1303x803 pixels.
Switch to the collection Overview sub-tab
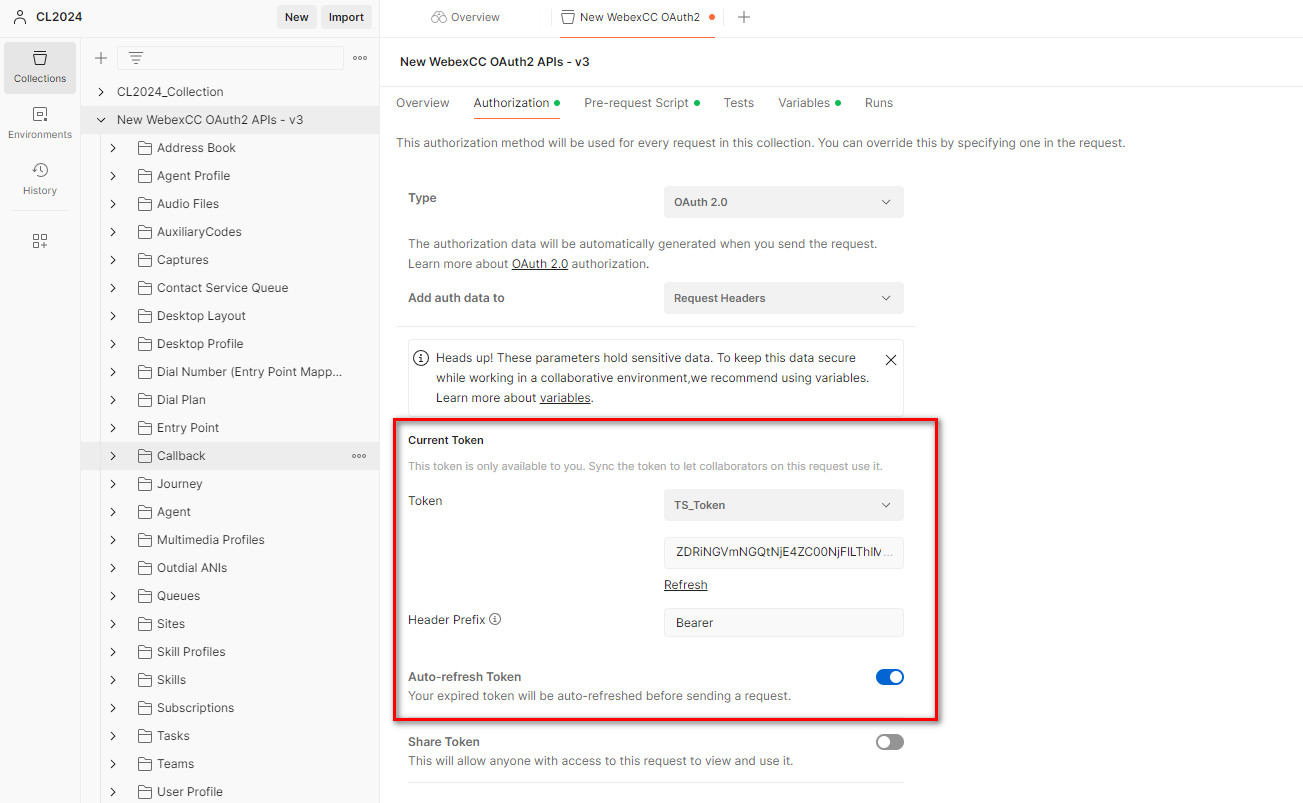pyautogui.click(x=423, y=103)
